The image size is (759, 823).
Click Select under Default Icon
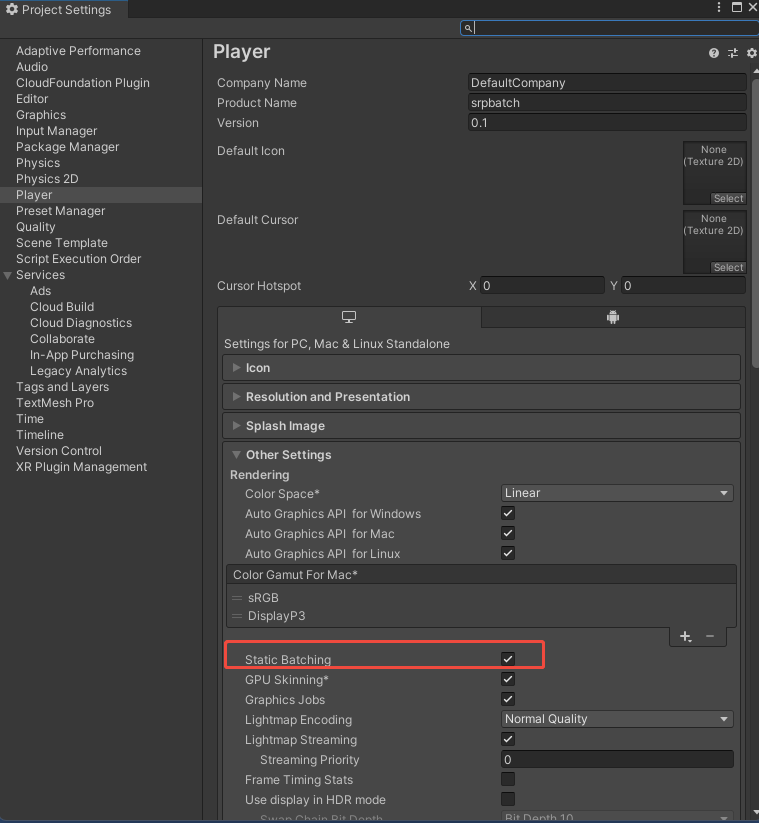pos(728,198)
